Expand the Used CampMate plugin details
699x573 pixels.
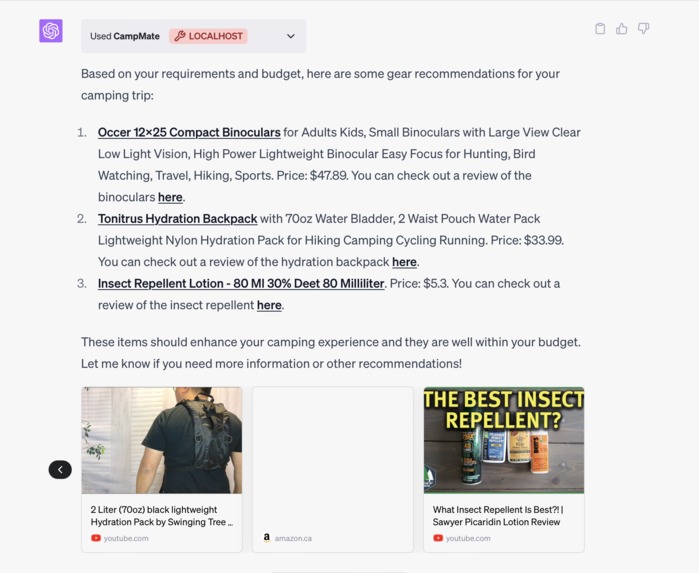pyautogui.click(x=291, y=36)
